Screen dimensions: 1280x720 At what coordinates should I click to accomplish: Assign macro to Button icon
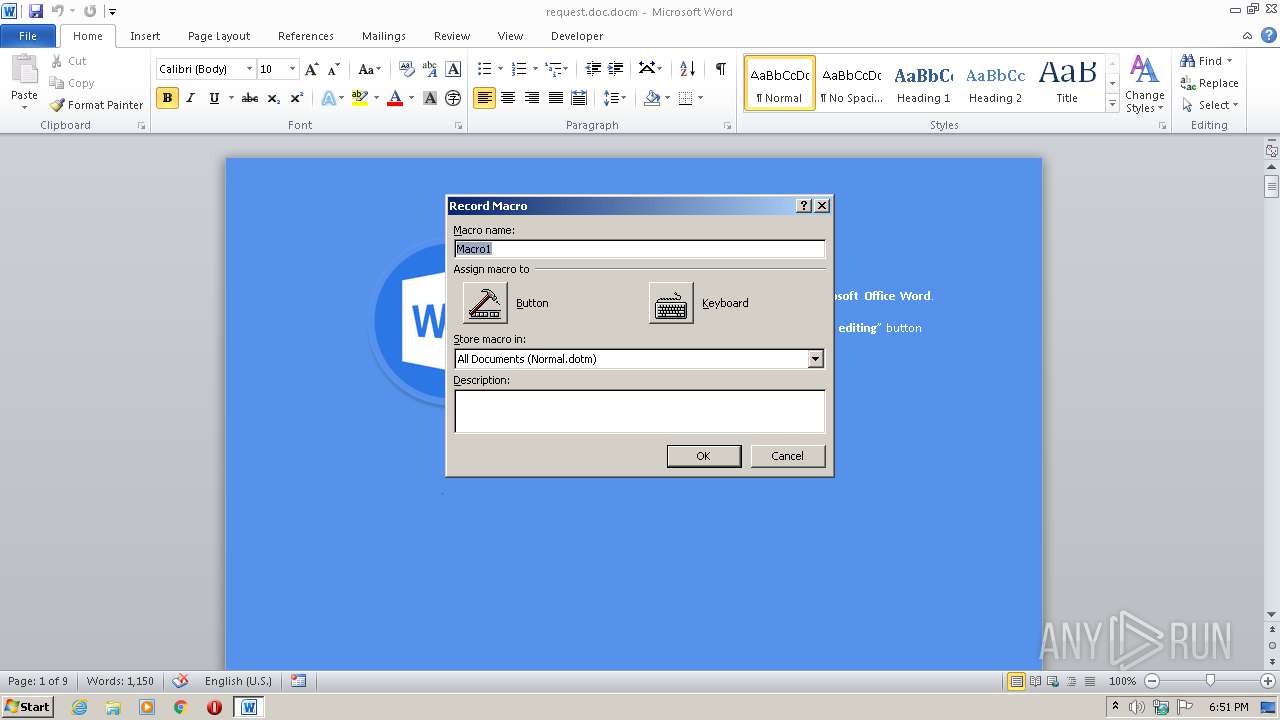point(485,303)
